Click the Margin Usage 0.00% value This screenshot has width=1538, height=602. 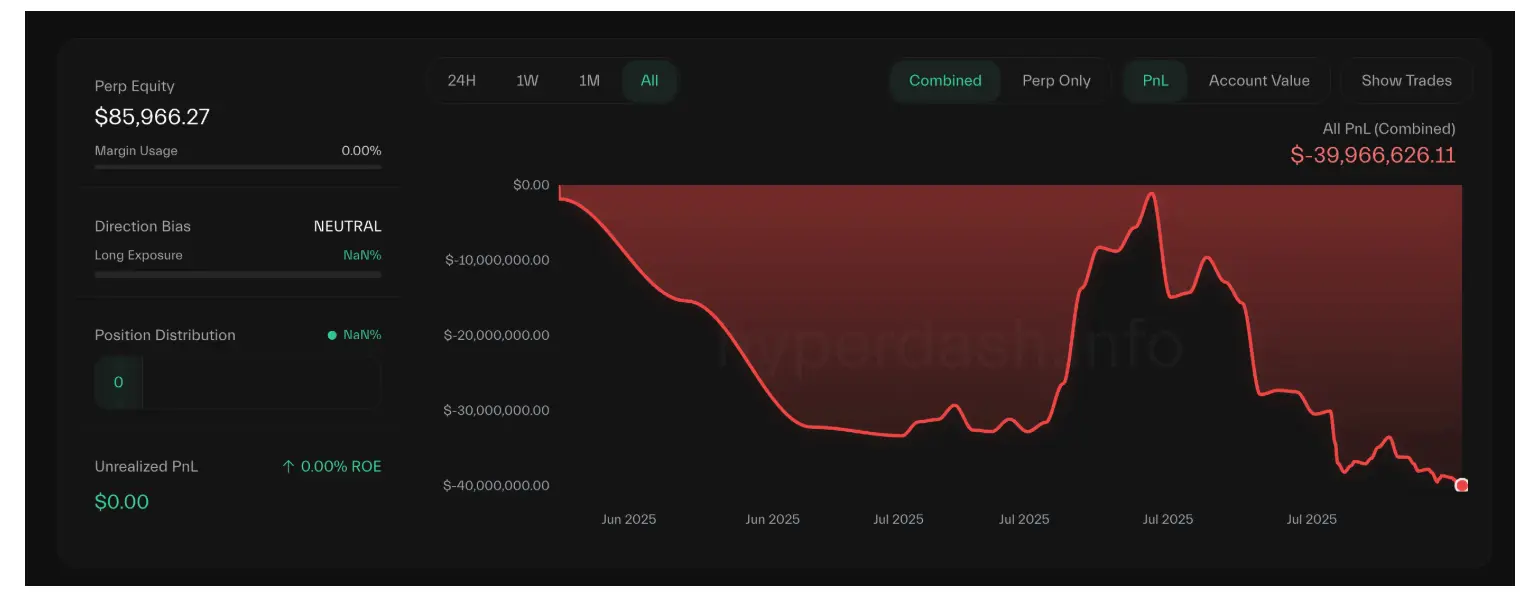point(361,151)
